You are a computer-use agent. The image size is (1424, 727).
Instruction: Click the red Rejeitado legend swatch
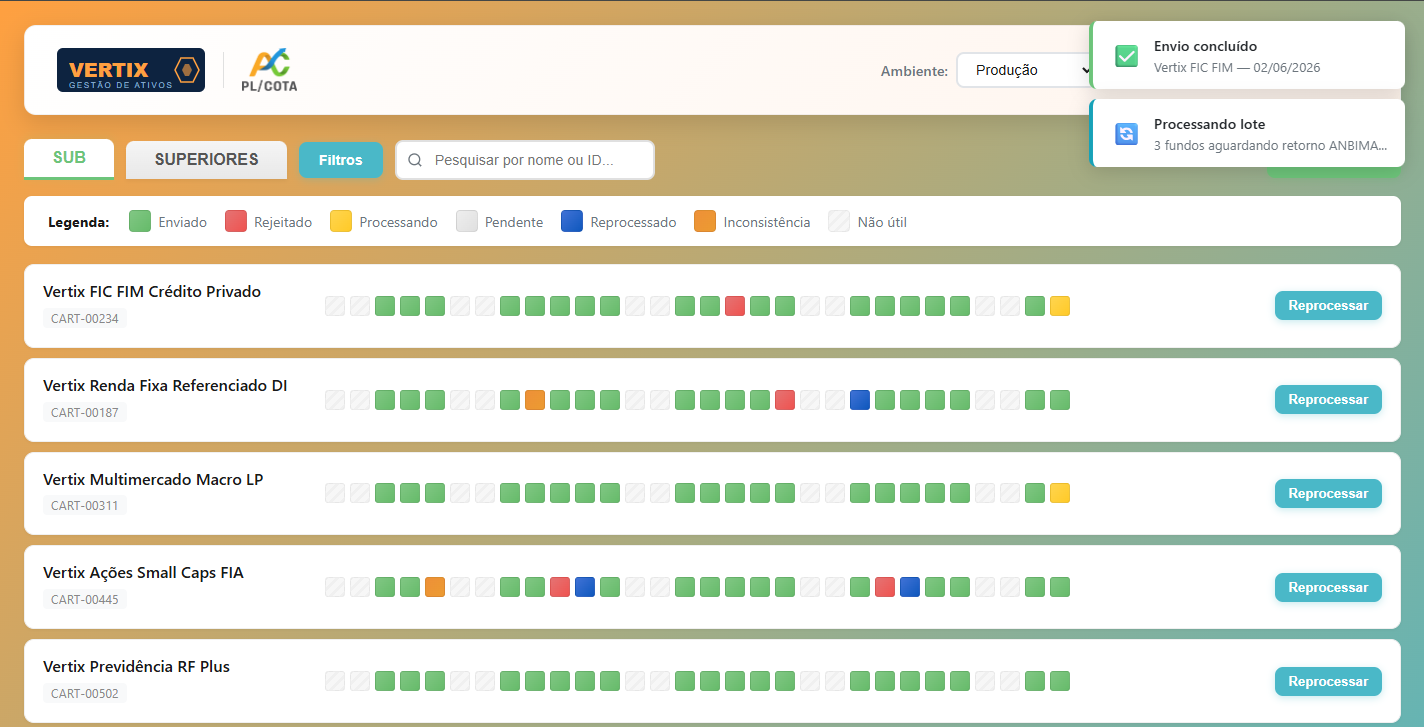(x=236, y=222)
